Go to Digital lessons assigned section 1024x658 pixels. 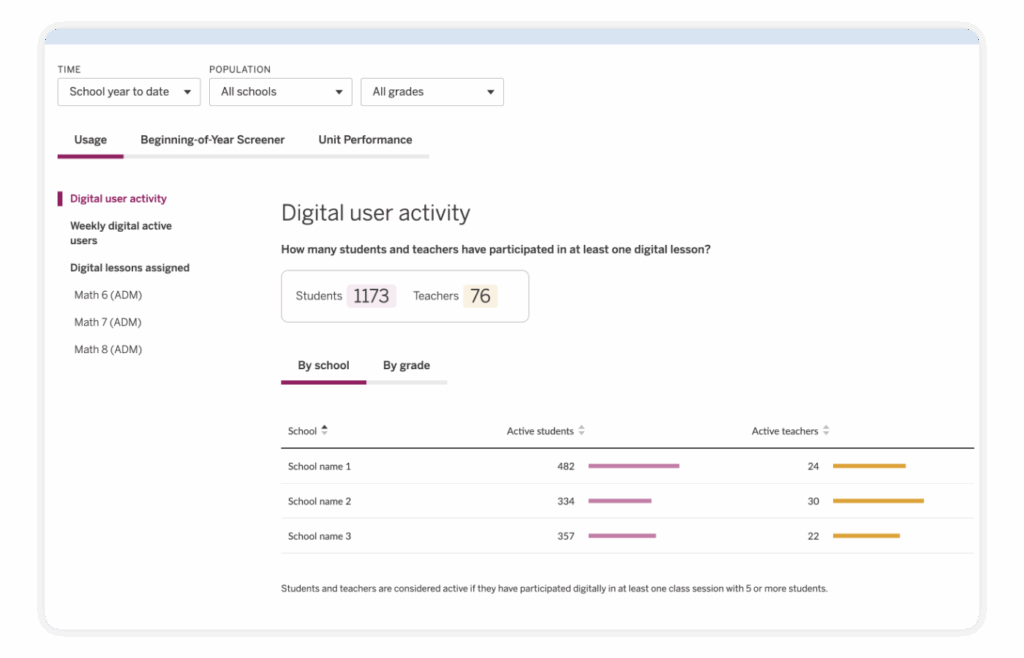129,268
